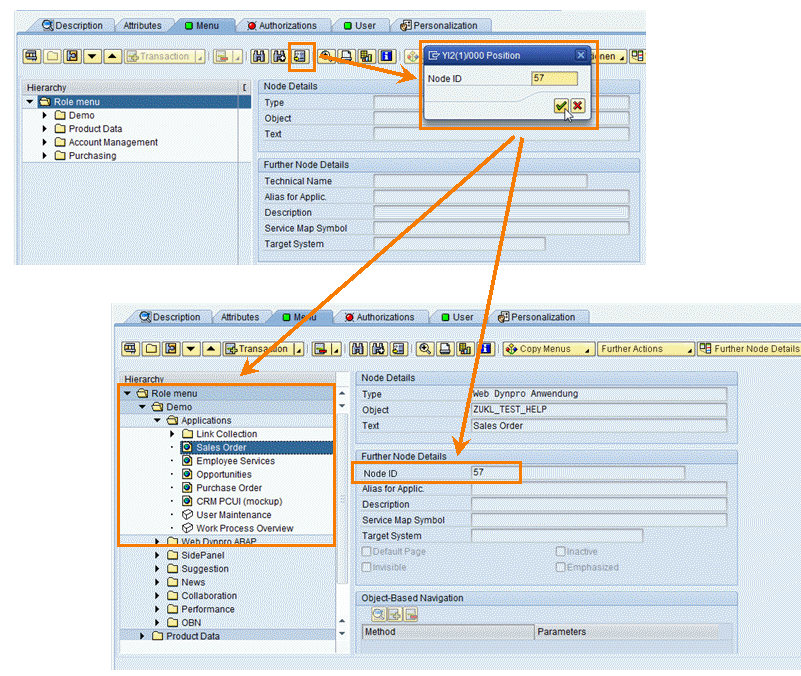This screenshot has width=801, height=676.
Task: Toggle the Inactive checkbox
Action: tap(561, 552)
